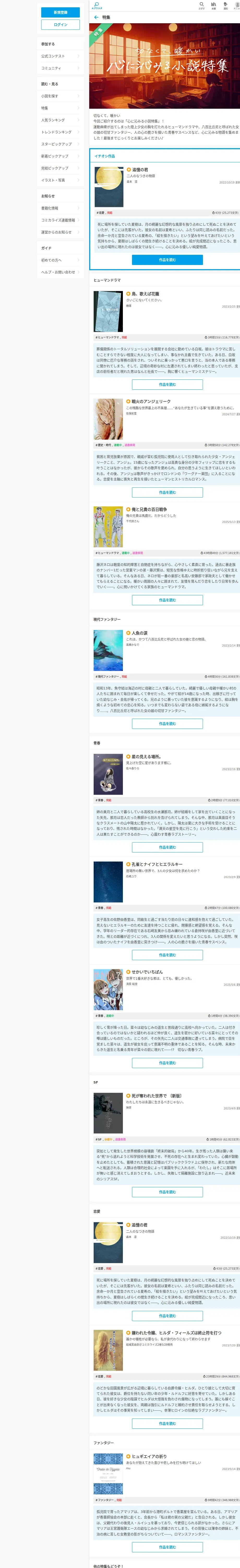Open the 心に沁みる小説特集 banner image
This screenshot has height=1568, width=240.
[165, 66]
